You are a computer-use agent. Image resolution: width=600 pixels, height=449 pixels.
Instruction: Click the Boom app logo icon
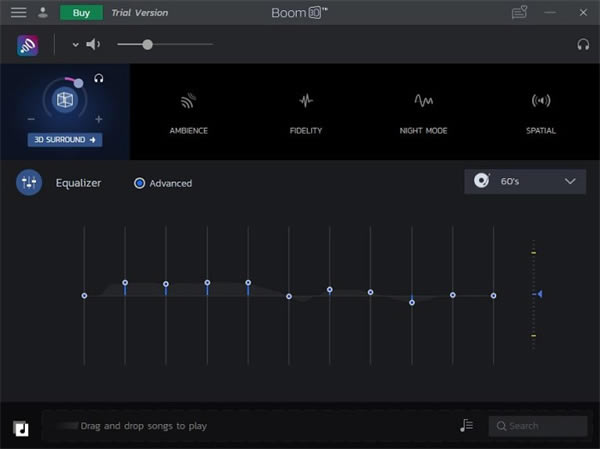click(x=28, y=45)
